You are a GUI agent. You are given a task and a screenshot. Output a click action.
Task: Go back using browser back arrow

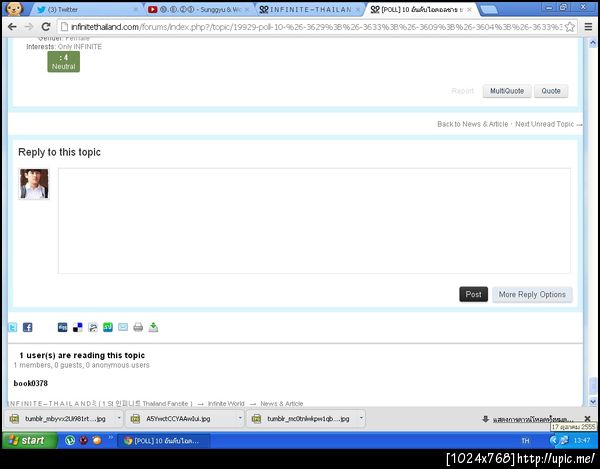click(12, 27)
